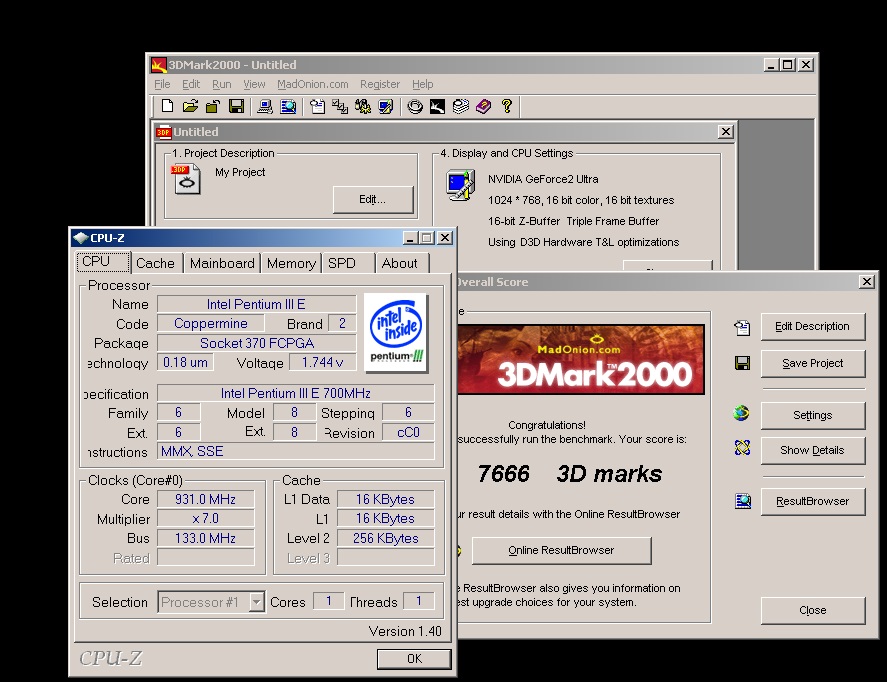Click the select tests checkboxes toolbar icon
The width and height of the screenshot is (887, 682).
coord(340,106)
